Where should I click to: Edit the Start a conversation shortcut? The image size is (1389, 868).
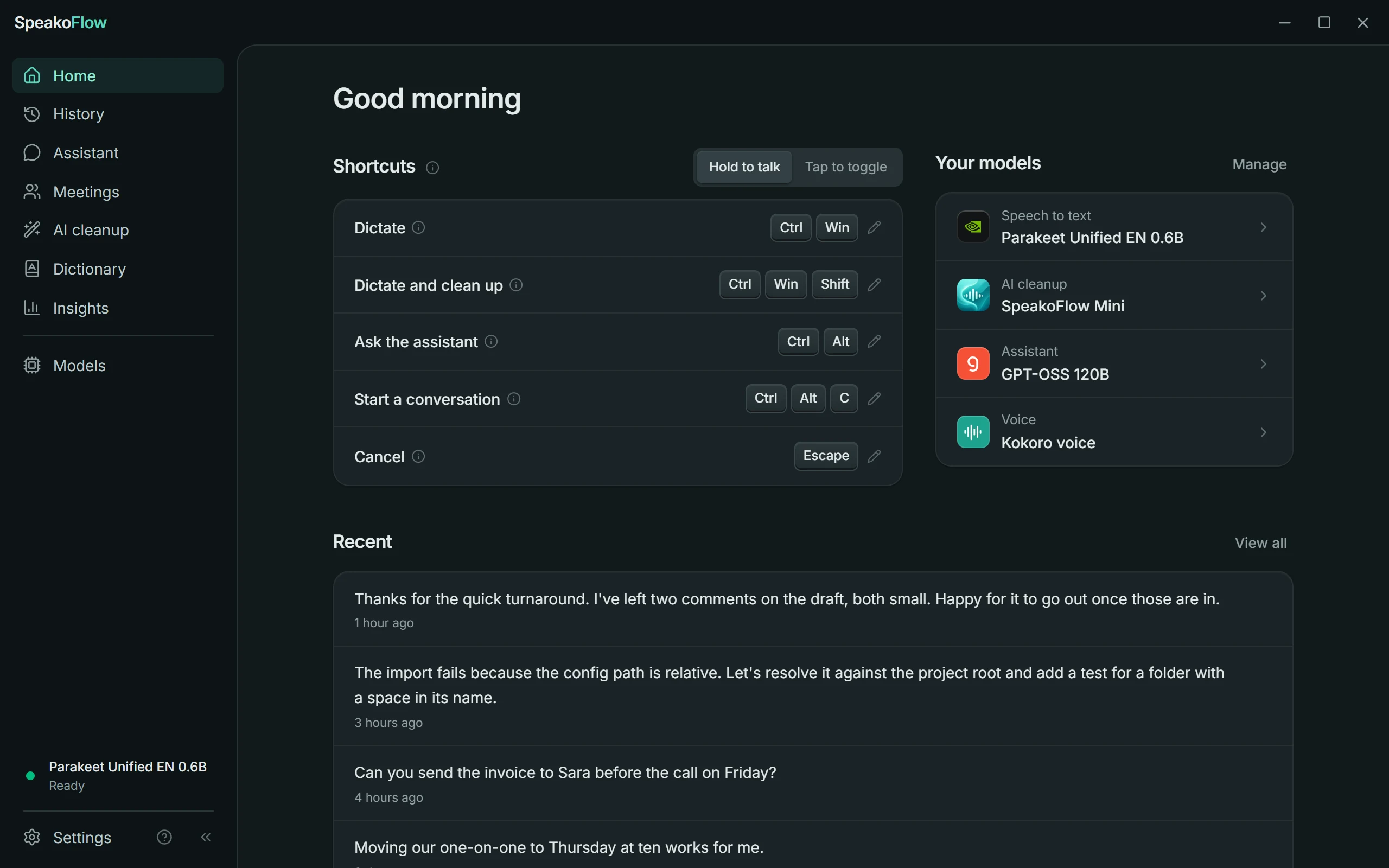point(874,398)
